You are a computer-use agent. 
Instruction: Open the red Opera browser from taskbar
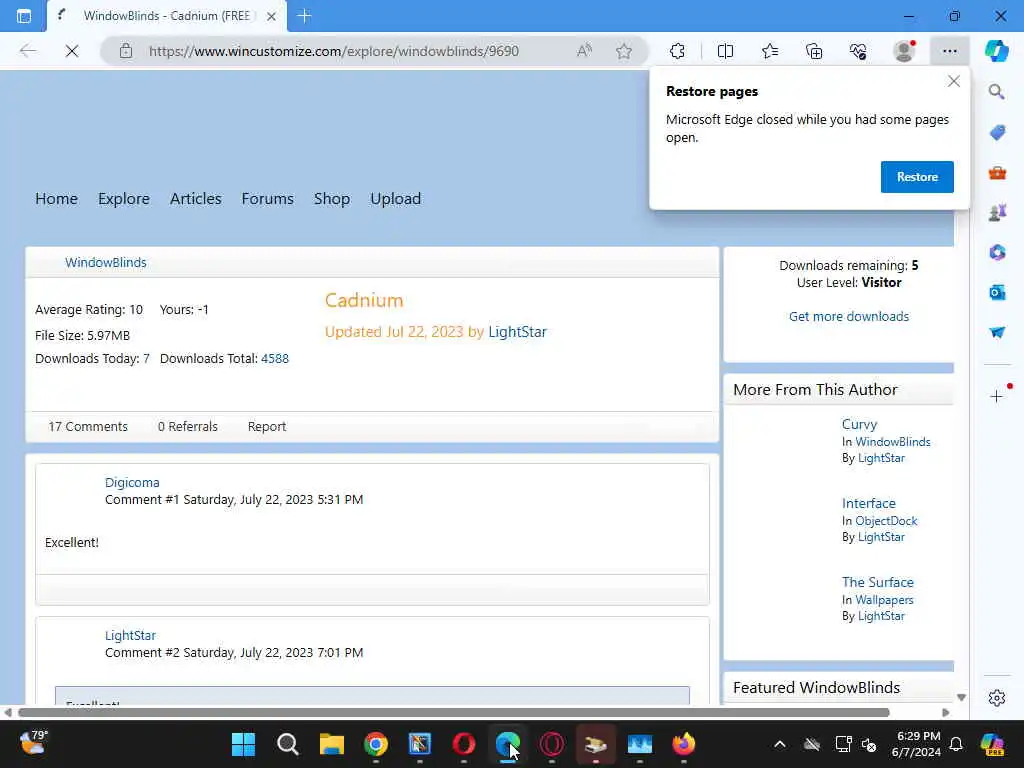click(x=464, y=744)
